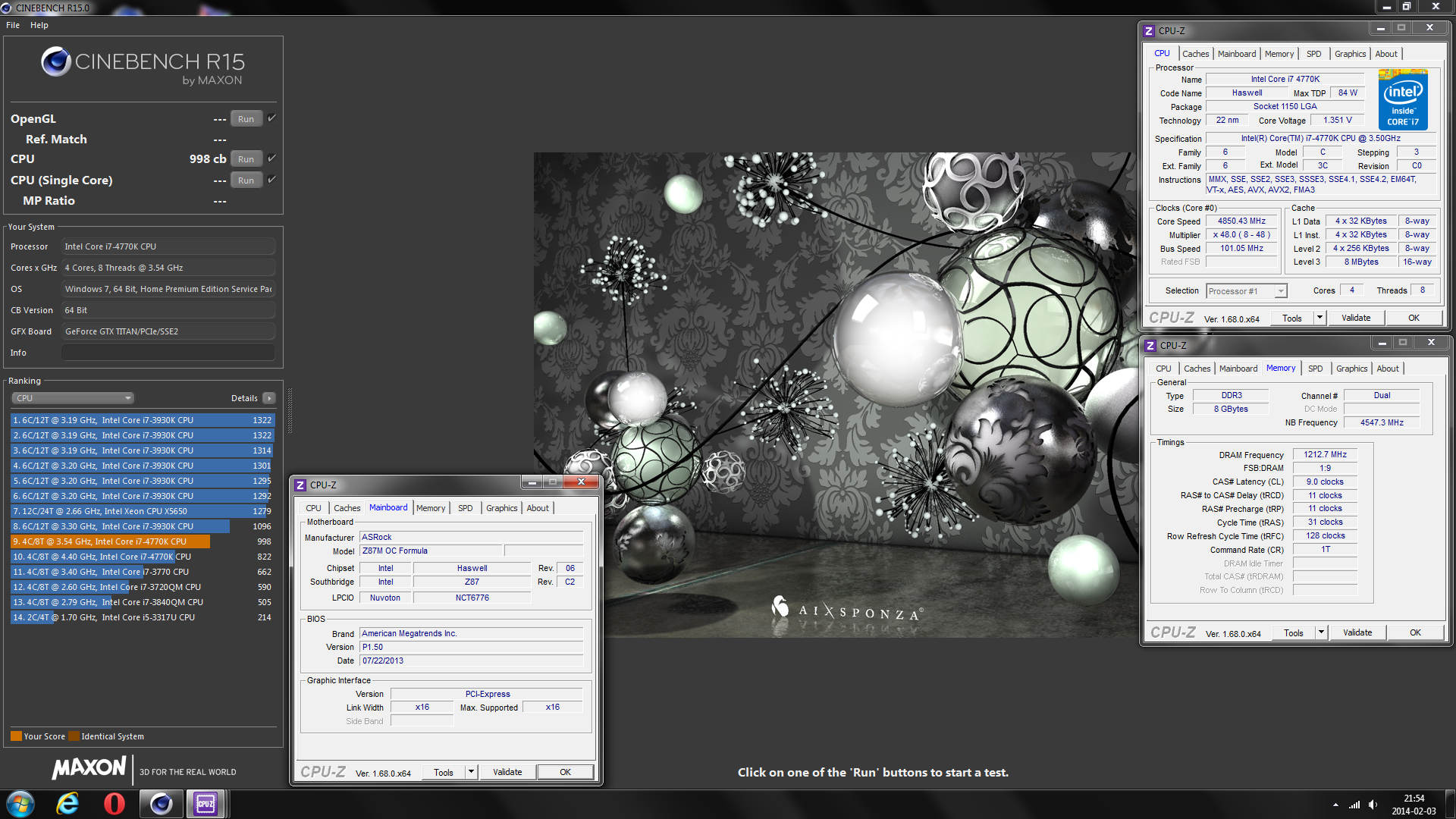Toggle OpenGL test checkbox
The image size is (1456, 819).
point(271,118)
